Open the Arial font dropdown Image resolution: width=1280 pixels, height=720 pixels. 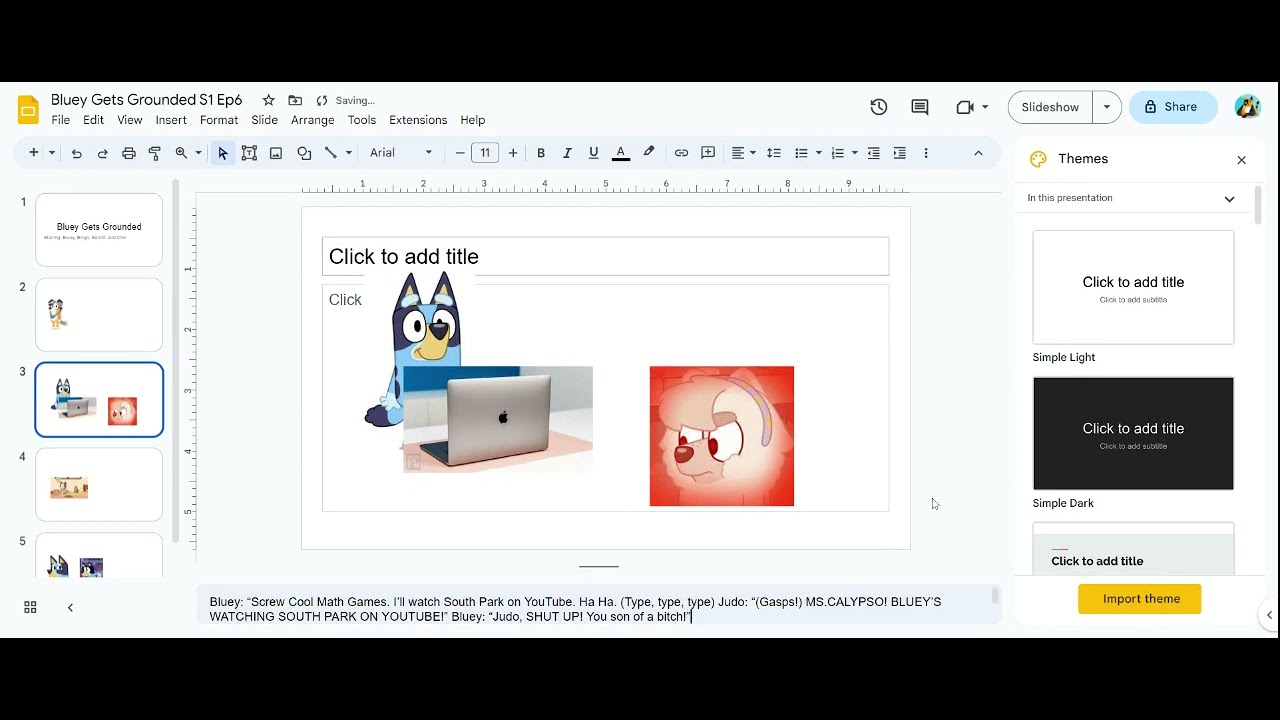tap(401, 153)
